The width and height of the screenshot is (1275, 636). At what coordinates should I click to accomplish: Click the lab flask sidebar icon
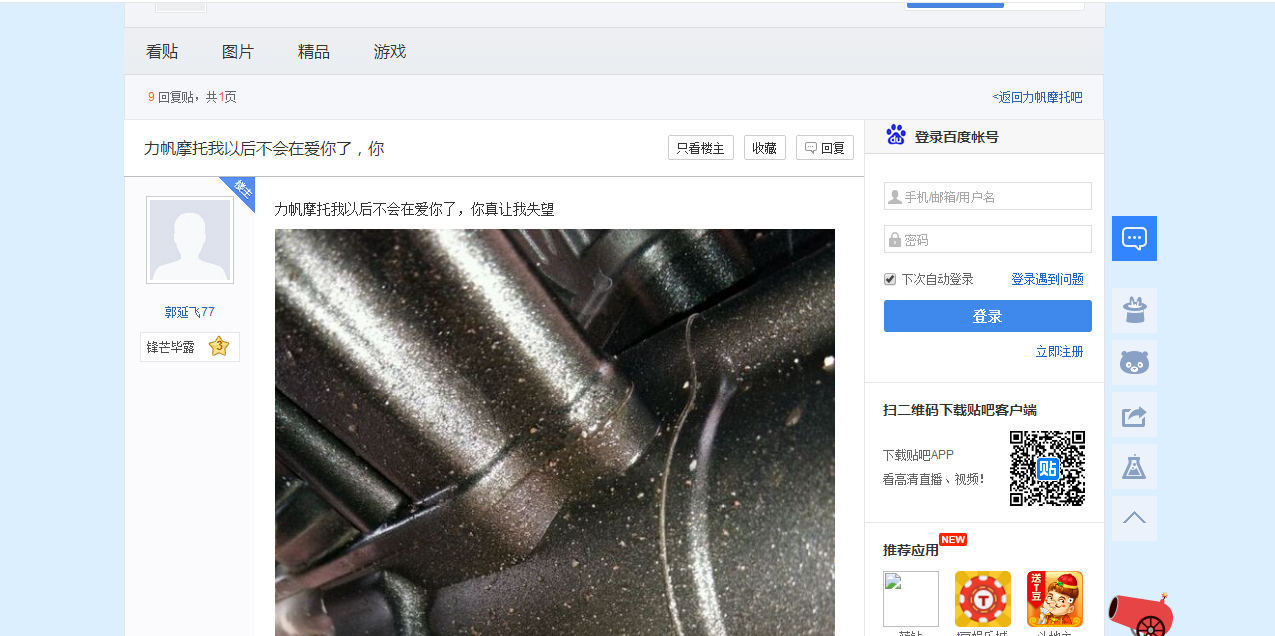[1134, 466]
